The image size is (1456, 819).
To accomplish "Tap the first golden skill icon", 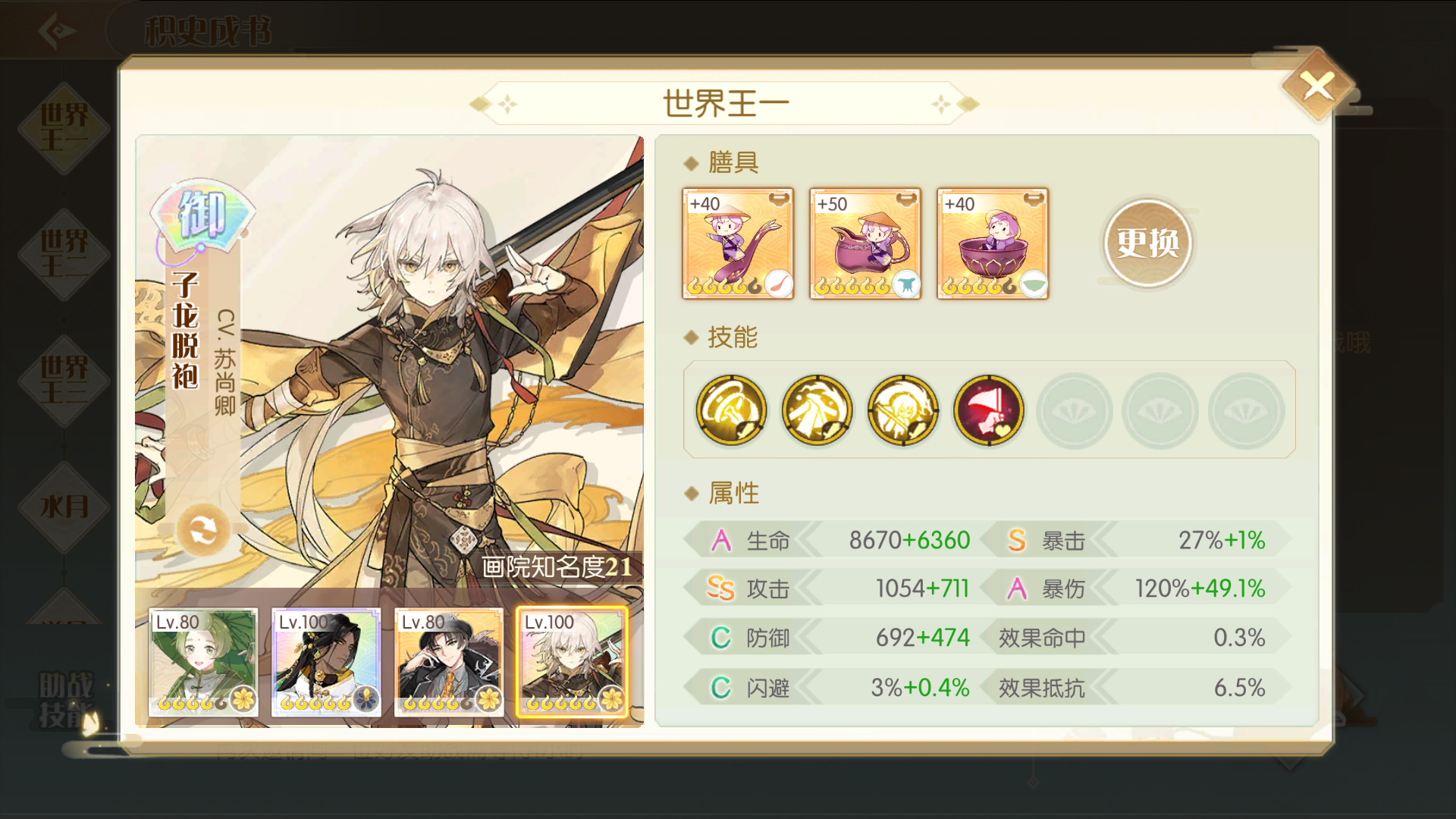I will [x=731, y=410].
